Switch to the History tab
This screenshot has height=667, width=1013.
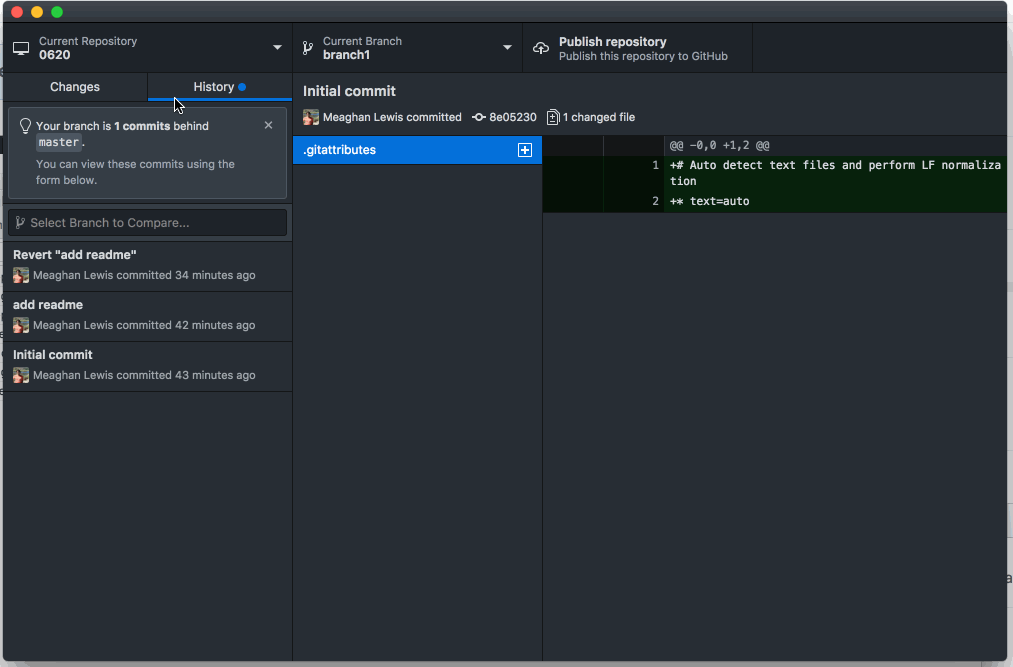click(220, 87)
